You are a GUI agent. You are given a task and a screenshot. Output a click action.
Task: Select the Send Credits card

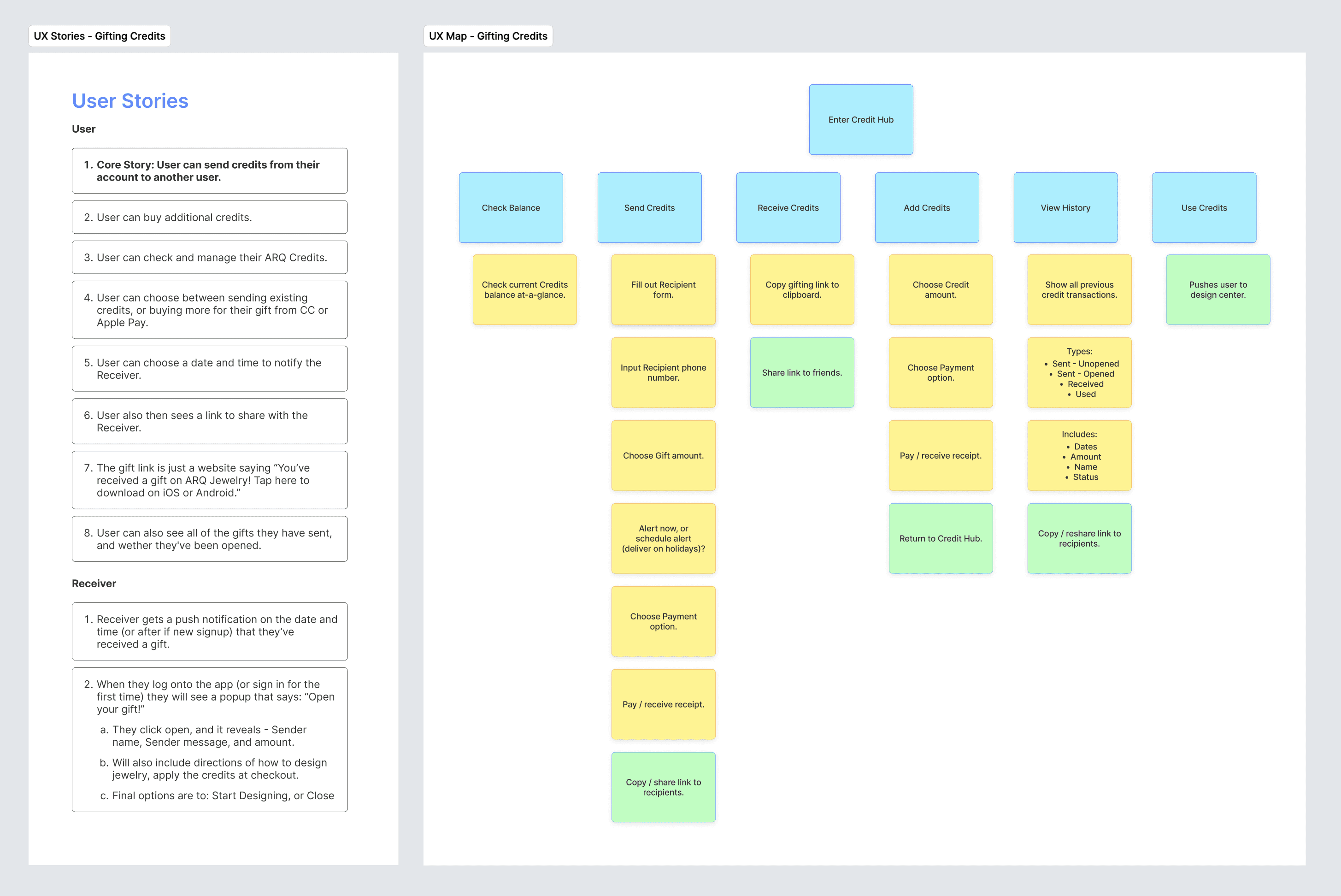pyautogui.click(x=649, y=207)
